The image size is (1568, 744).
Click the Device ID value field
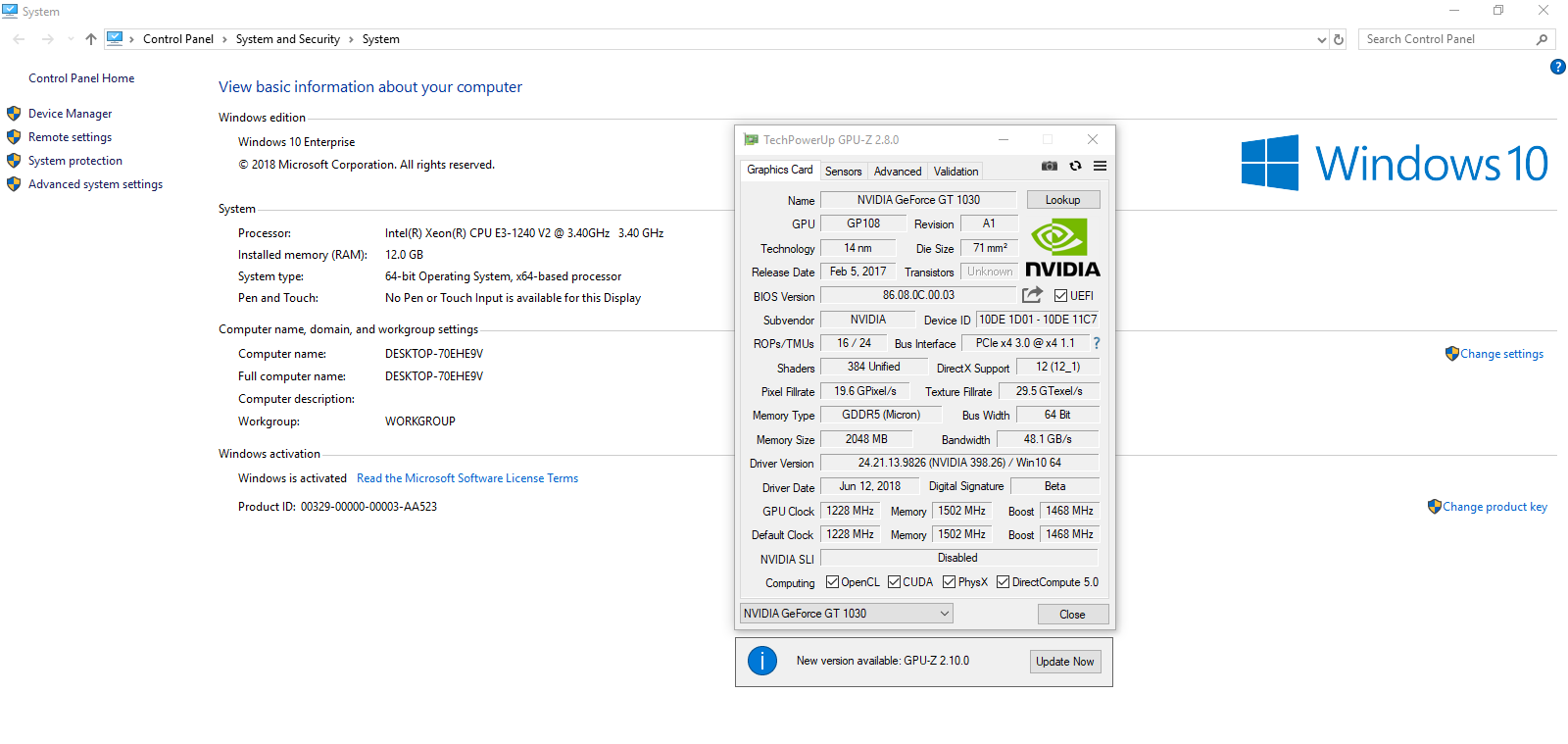point(1038,320)
